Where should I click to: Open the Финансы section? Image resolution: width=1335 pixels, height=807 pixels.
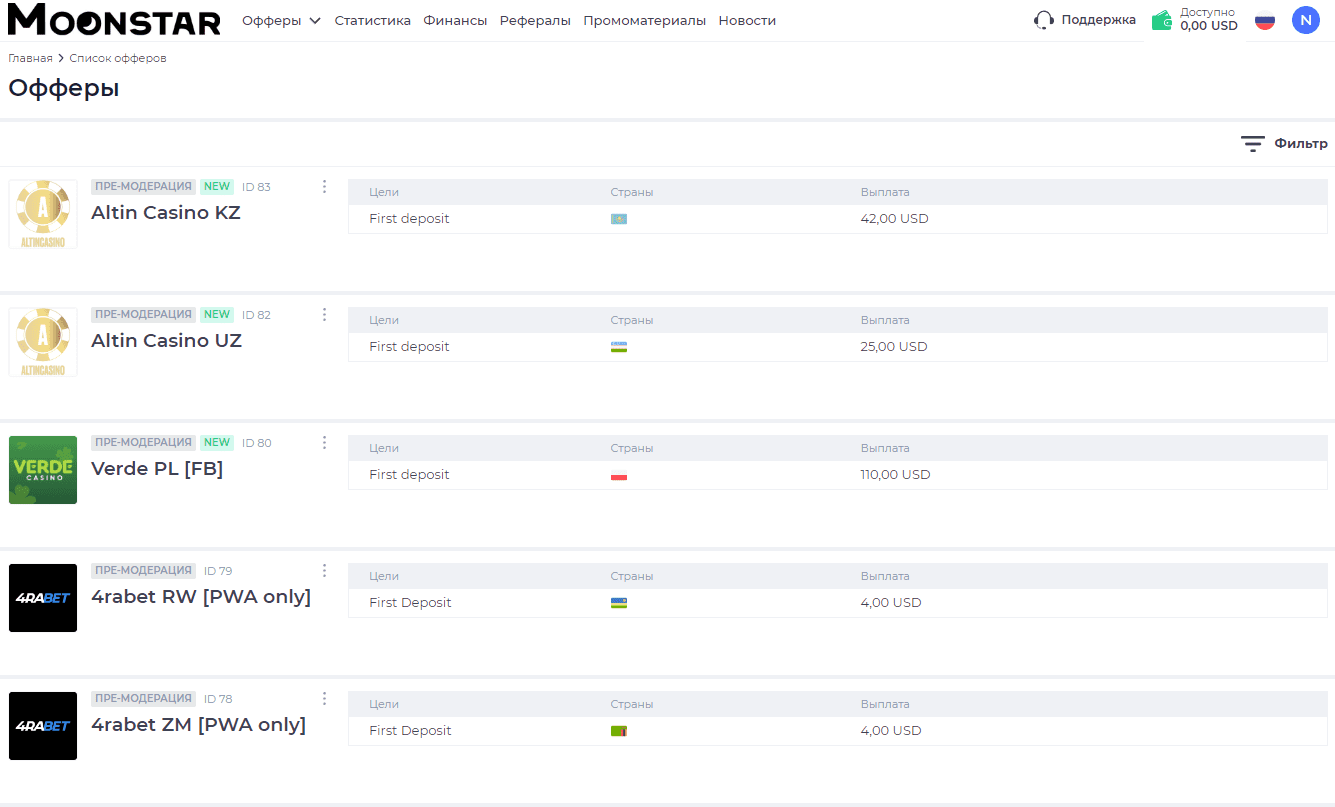coord(455,20)
